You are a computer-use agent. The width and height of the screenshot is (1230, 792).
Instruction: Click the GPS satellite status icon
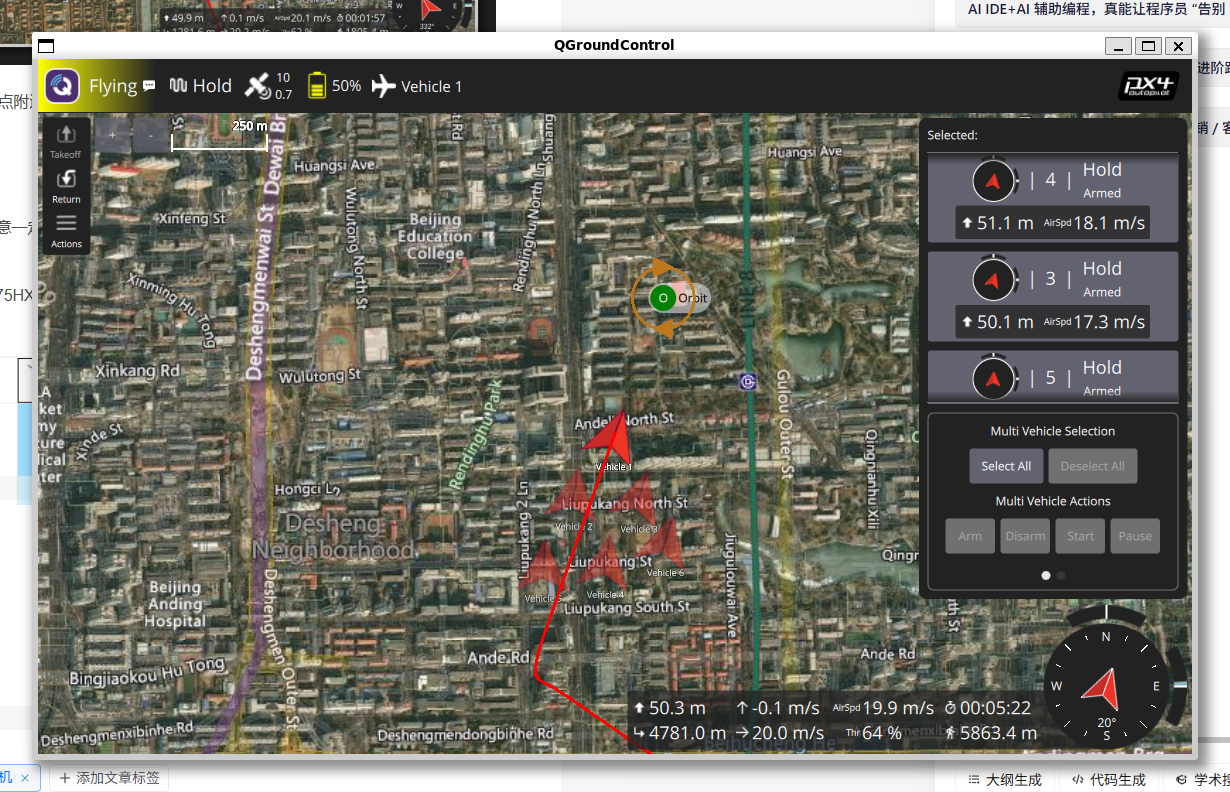pos(258,85)
